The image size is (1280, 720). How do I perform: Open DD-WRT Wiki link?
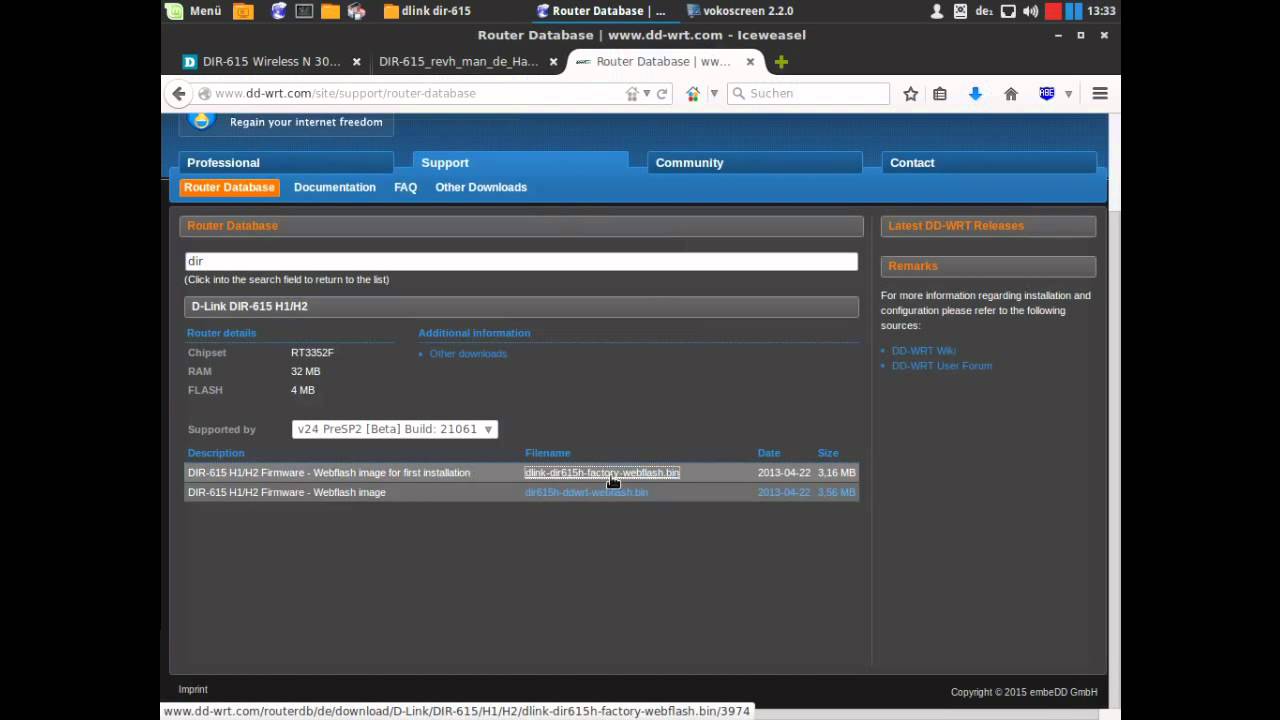click(x=923, y=351)
